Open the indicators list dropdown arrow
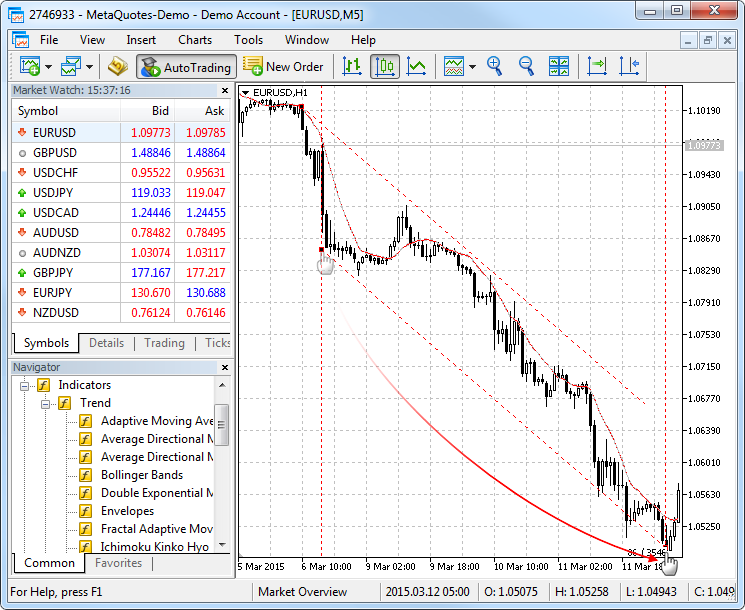Viewport: 745px width, 610px height. pyautogui.click(x=472, y=67)
